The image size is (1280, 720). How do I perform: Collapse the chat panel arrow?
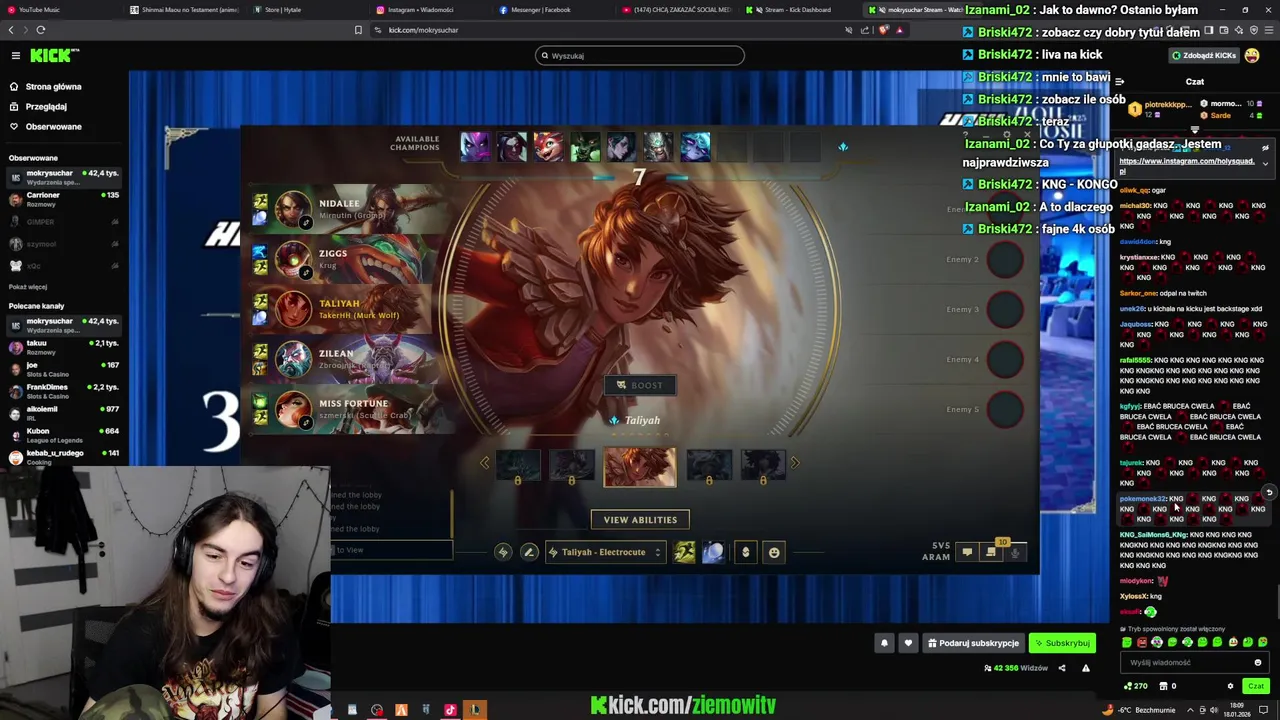pyautogui.click(x=1119, y=82)
